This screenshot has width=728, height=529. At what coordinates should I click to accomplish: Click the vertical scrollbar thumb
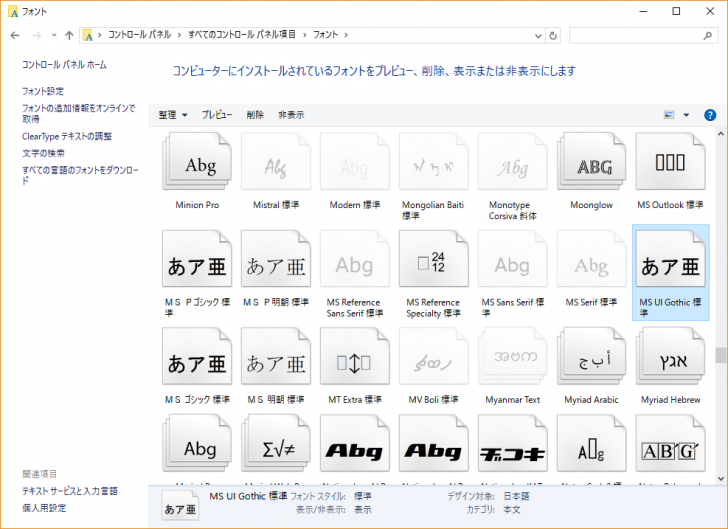tap(720, 355)
